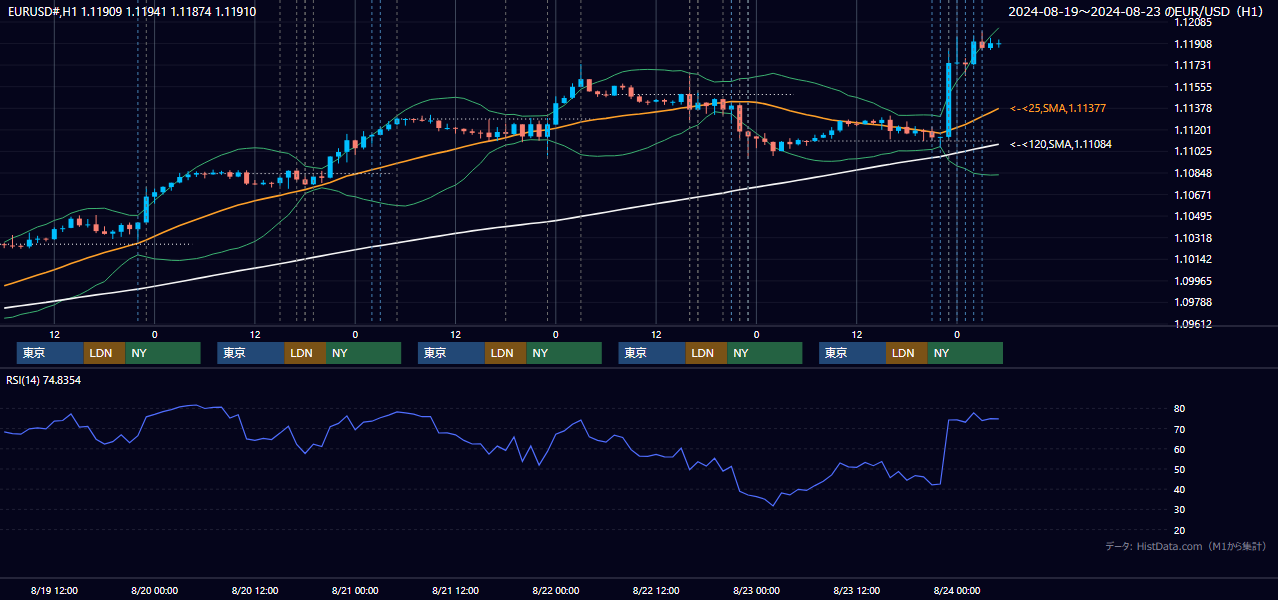Click the 8/23 00:00 date label
Viewport: 1278px width, 600px height.
tap(756, 590)
